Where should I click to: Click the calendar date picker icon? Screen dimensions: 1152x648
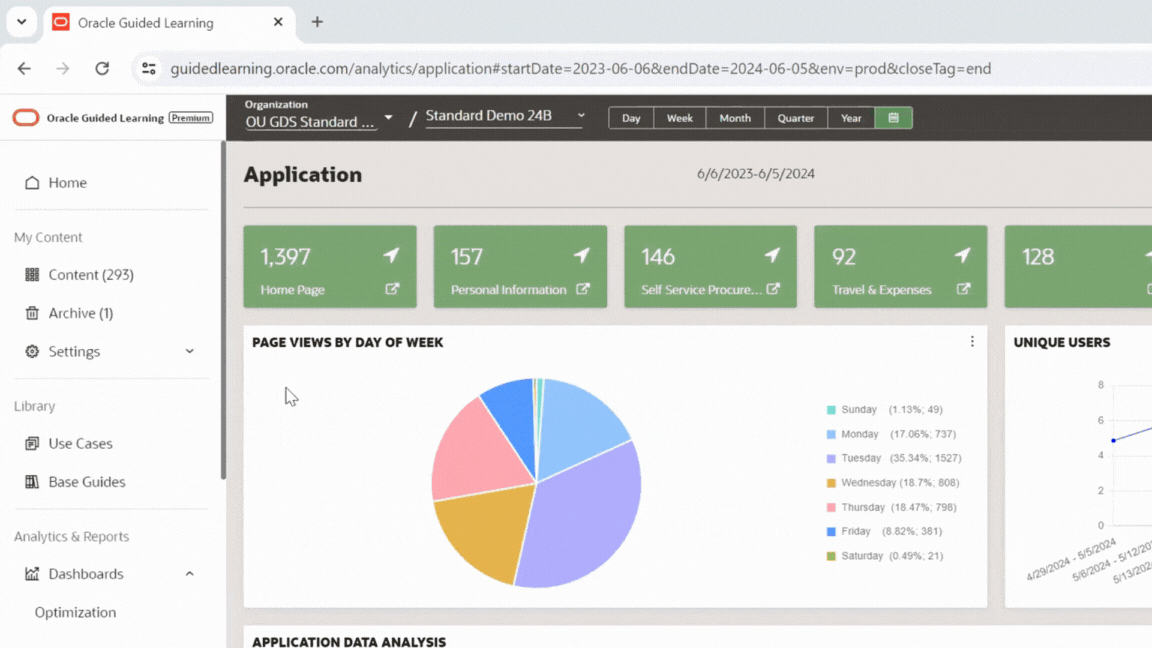click(x=893, y=118)
